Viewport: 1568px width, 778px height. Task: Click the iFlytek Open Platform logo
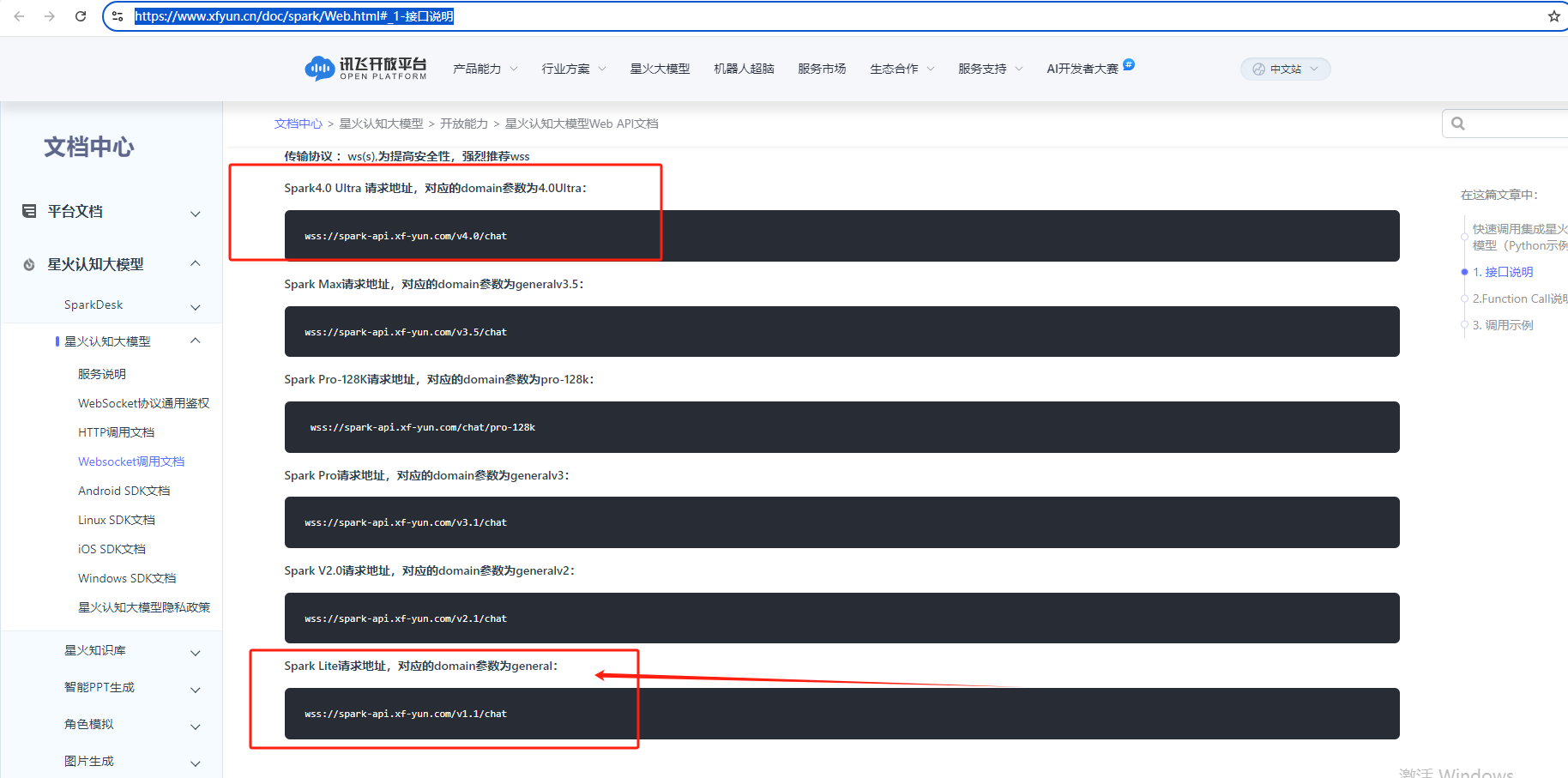point(365,69)
